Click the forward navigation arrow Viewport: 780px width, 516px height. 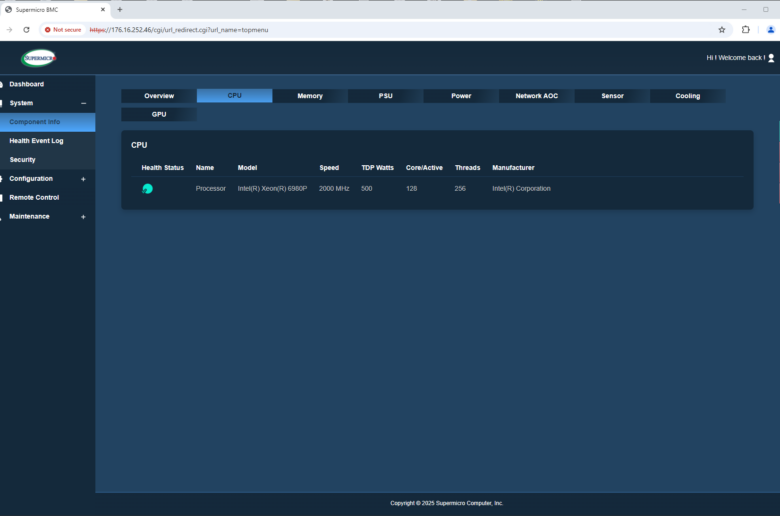click(9, 30)
